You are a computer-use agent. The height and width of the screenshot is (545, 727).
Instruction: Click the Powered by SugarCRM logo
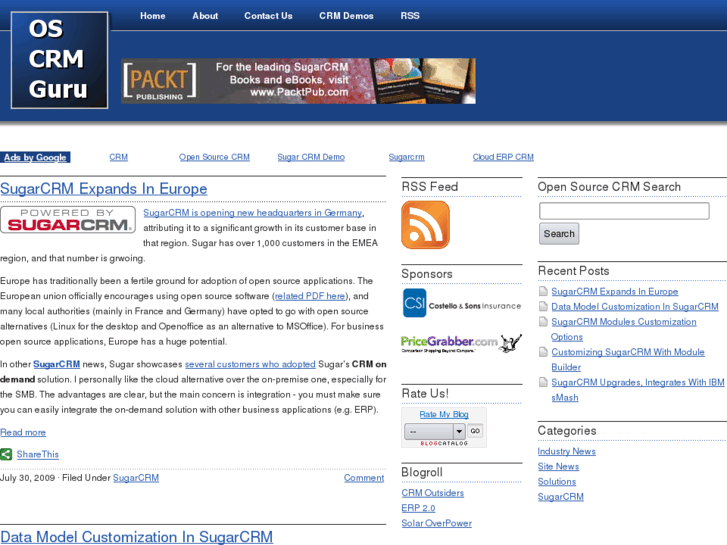[x=68, y=220]
